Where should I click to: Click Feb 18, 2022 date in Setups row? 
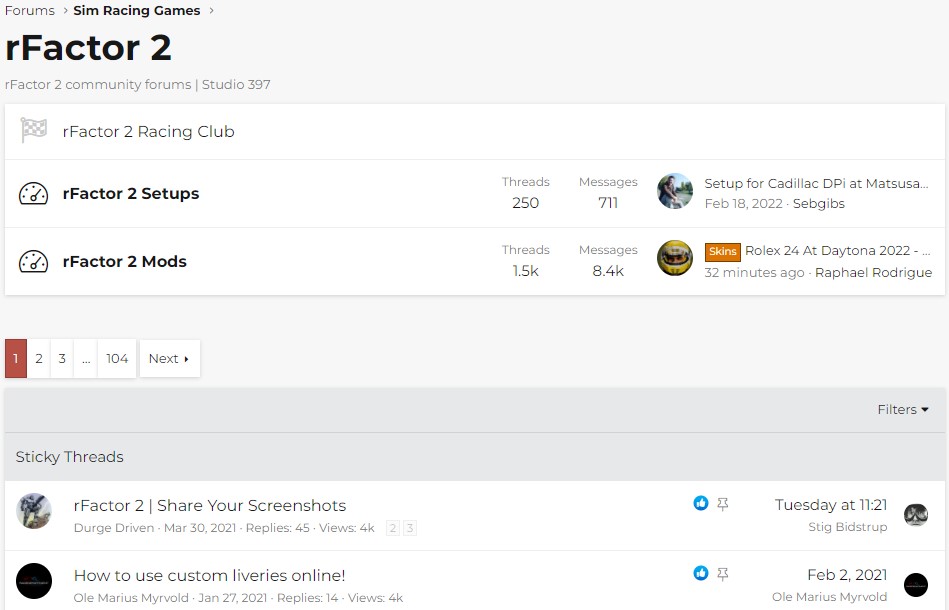pos(744,203)
